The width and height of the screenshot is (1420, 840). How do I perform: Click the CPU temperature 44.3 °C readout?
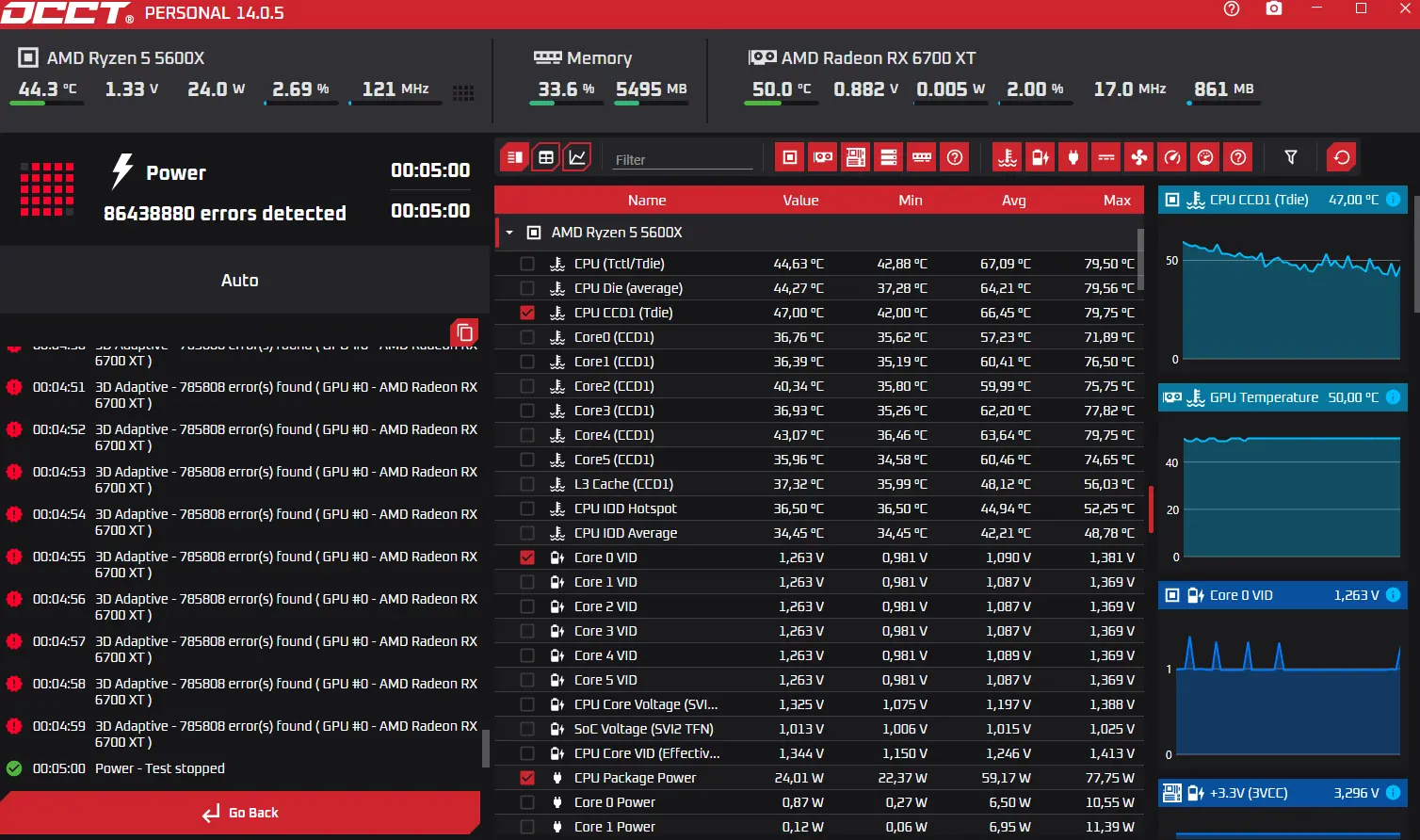48,89
